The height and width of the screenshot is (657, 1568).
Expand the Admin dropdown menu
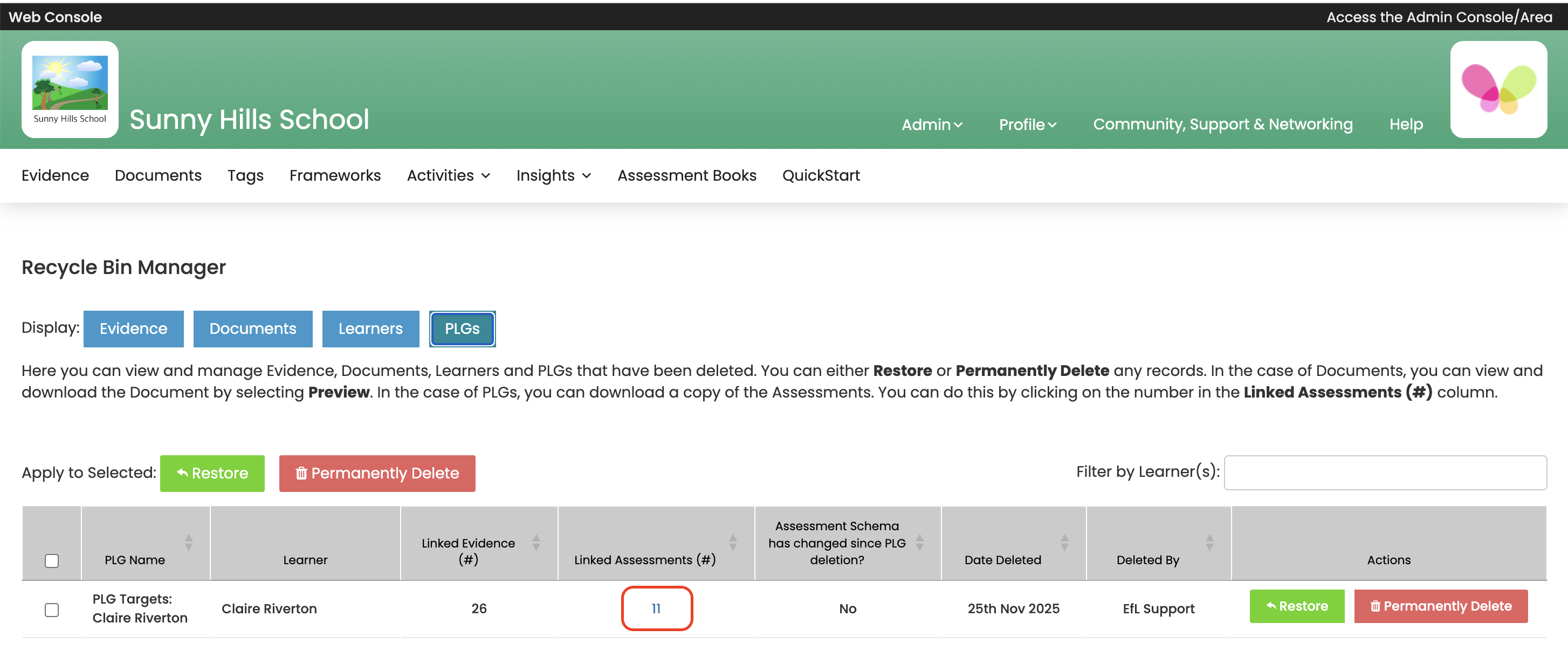931,124
